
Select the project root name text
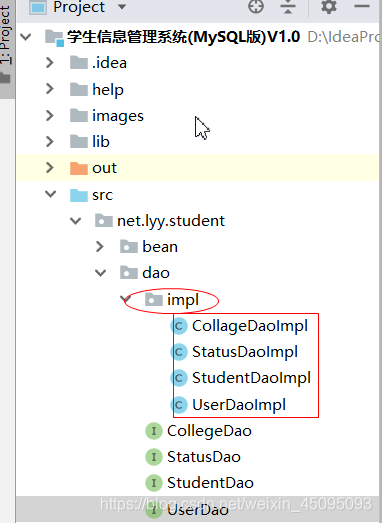point(183,37)
